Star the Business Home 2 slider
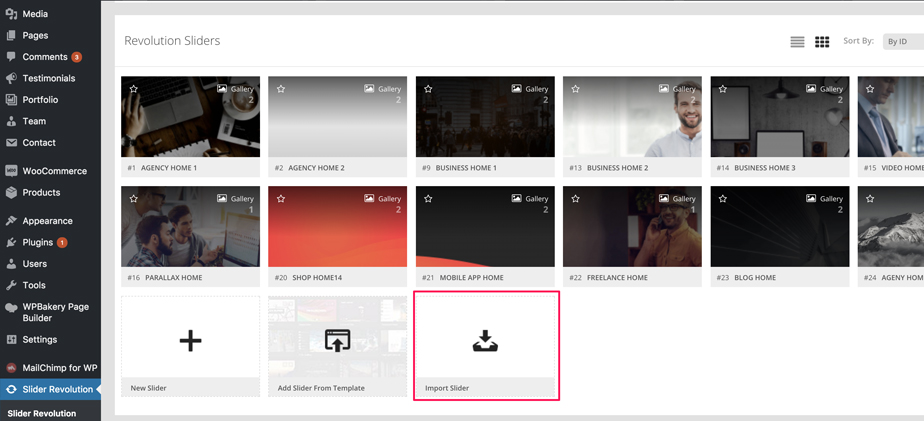 pyautogui.click(x=576, y=89)
